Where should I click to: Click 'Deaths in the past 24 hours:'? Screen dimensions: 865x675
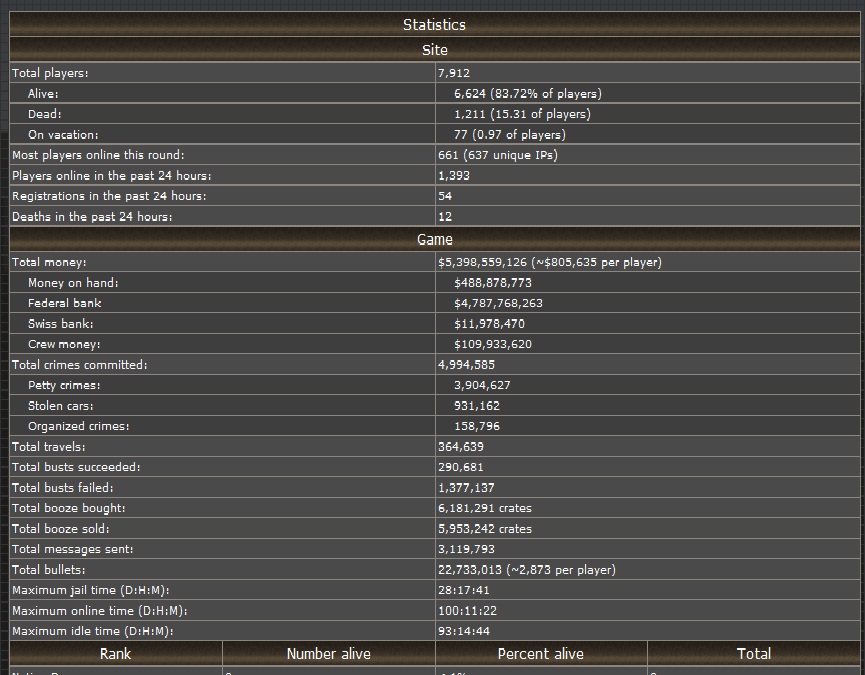[92, 217]
